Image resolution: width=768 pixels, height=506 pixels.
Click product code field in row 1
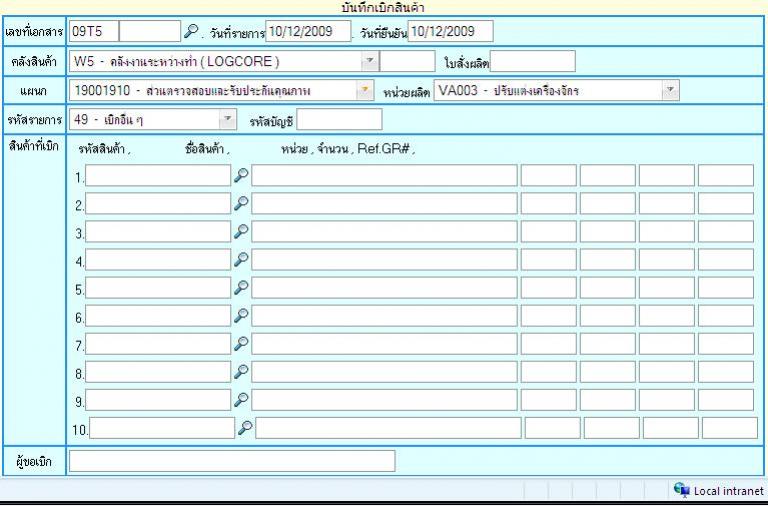tap(158, 175)
